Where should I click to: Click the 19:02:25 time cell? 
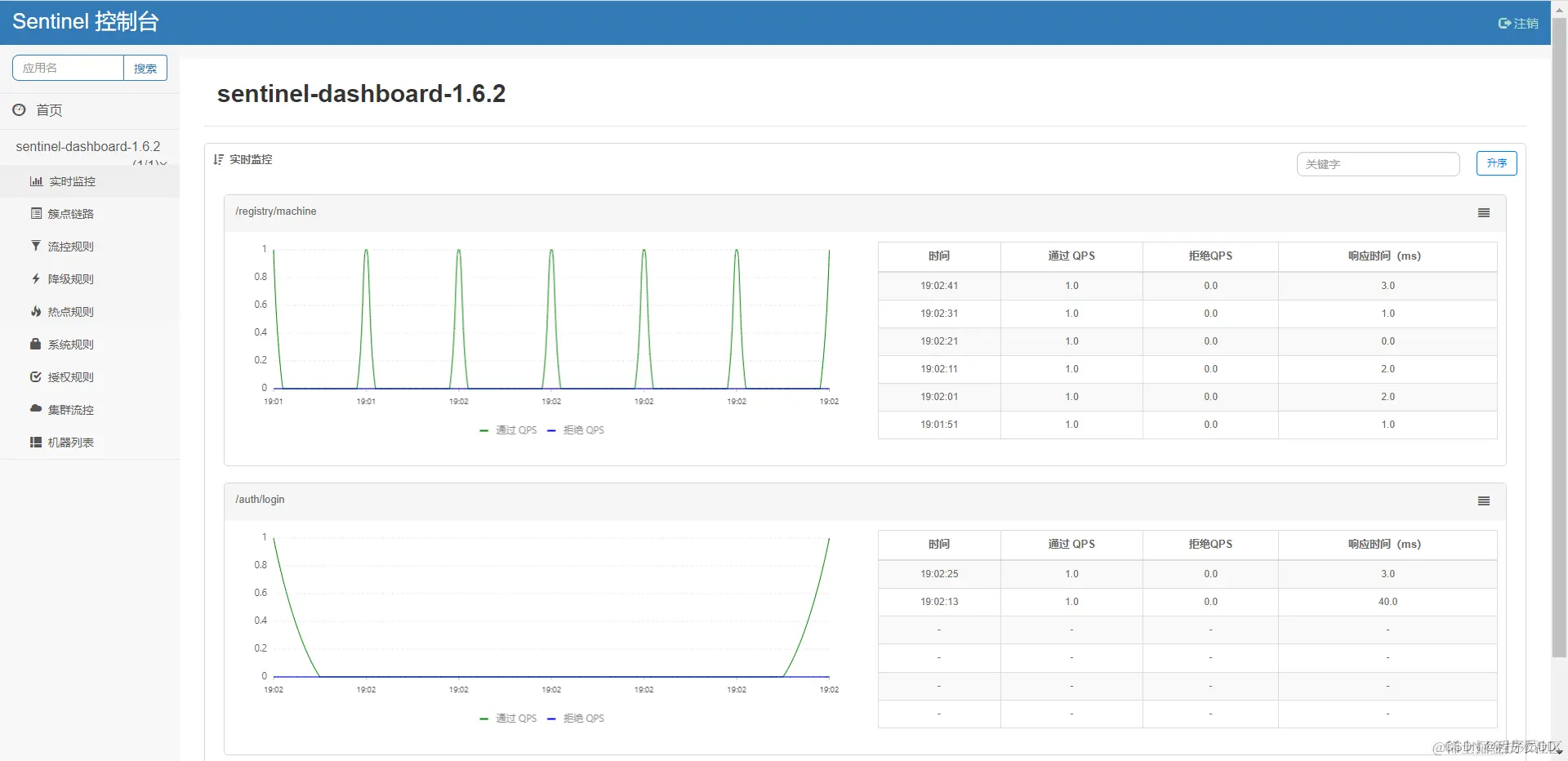click(939, 574)
